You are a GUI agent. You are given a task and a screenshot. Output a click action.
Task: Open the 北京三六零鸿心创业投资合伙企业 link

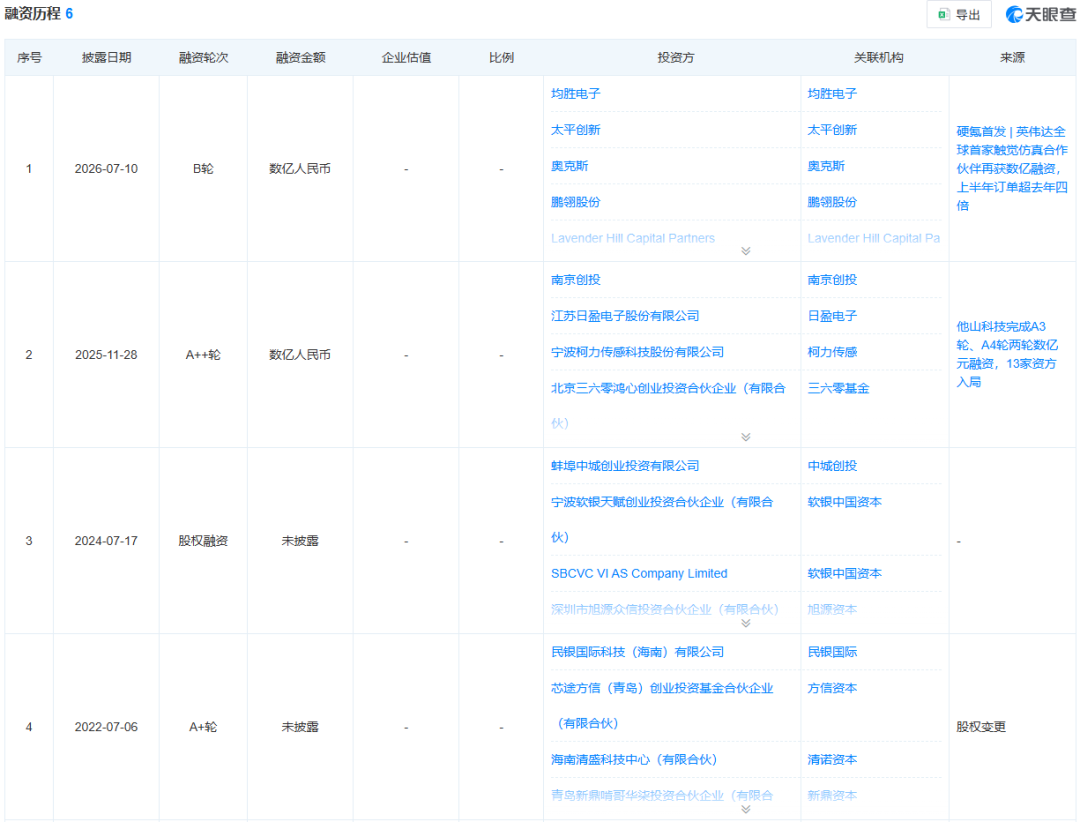coord(668,405)
